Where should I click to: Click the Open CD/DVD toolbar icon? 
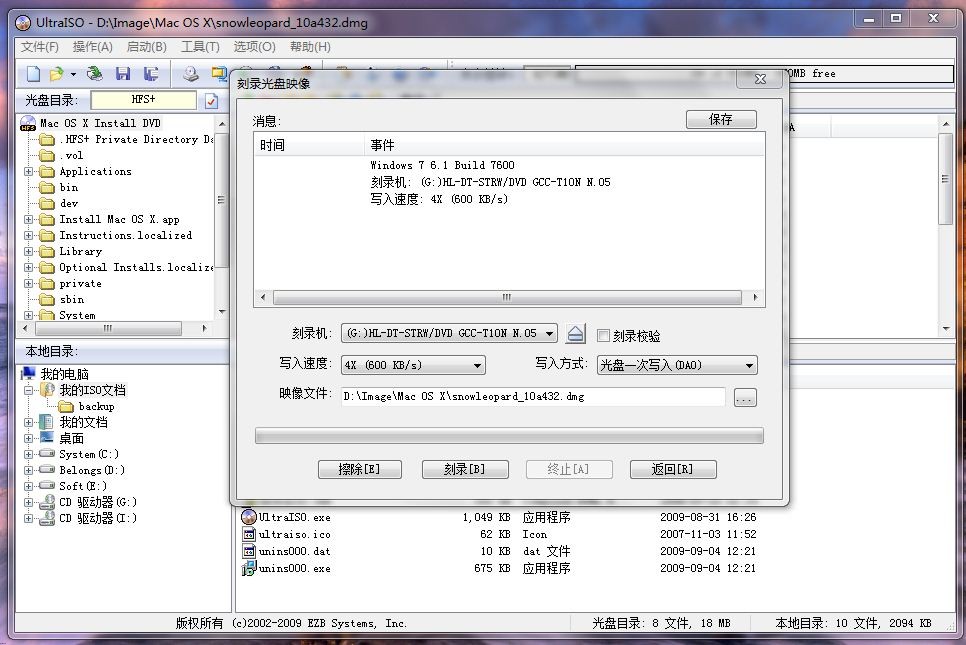coord(95,74)
